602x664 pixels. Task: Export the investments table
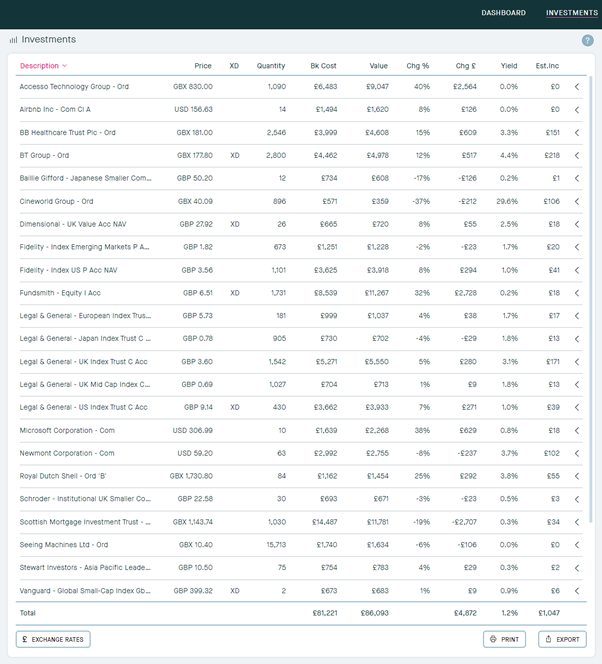562,639
